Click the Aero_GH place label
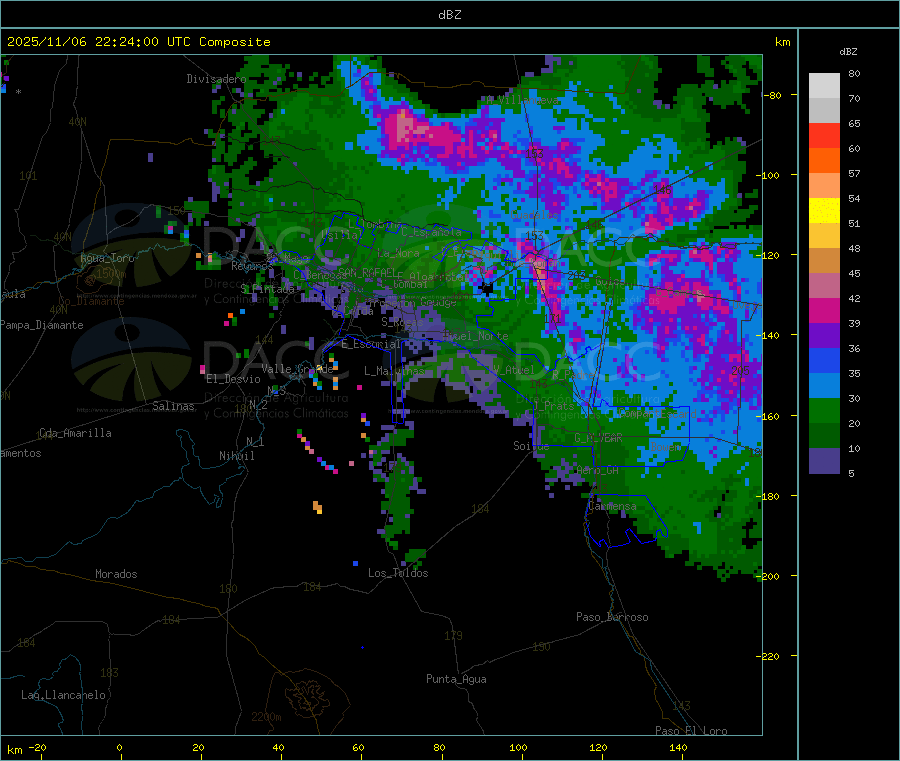Viewport: 900px width, 761px height. tap(597, 471)
